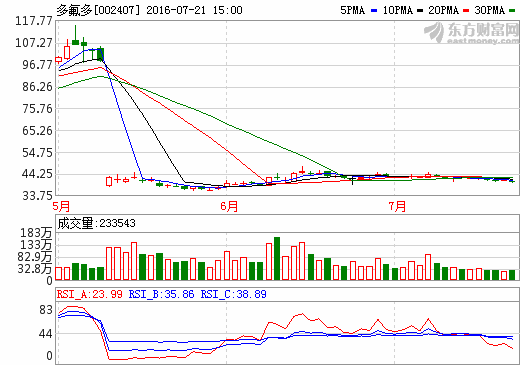
Task: Select the 7月 date axis label
Action: pos(397,206)
